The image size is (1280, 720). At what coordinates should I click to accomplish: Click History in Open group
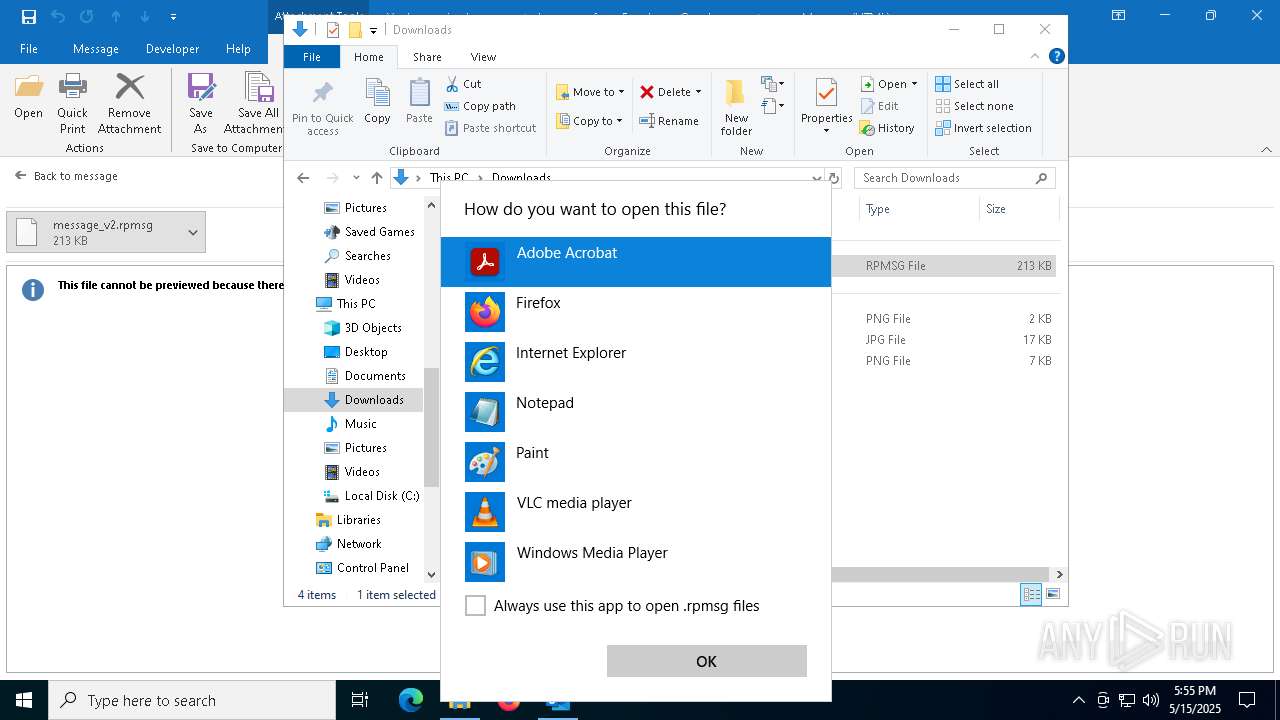pyautogui.click(x=887, y=128)
